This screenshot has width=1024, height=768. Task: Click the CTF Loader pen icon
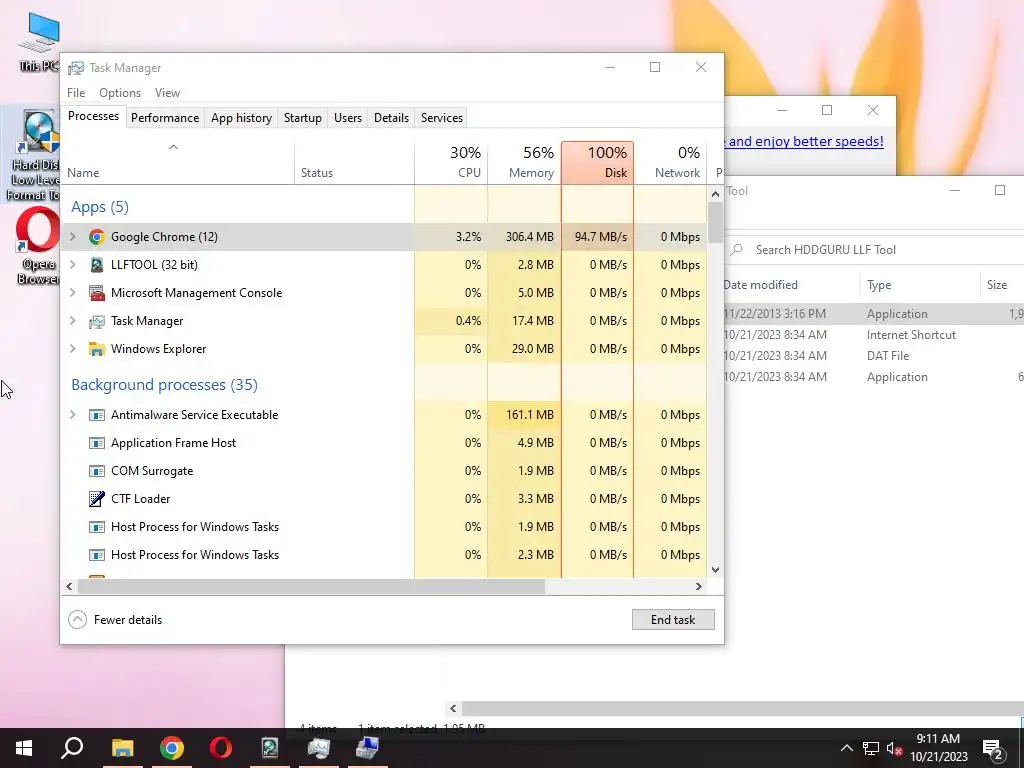[97, 499]
